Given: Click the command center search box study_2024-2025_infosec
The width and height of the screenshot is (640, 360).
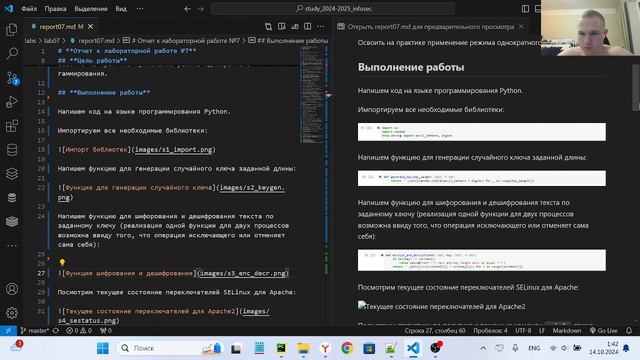Looking at the screenshot, I should tap(333, 9).
